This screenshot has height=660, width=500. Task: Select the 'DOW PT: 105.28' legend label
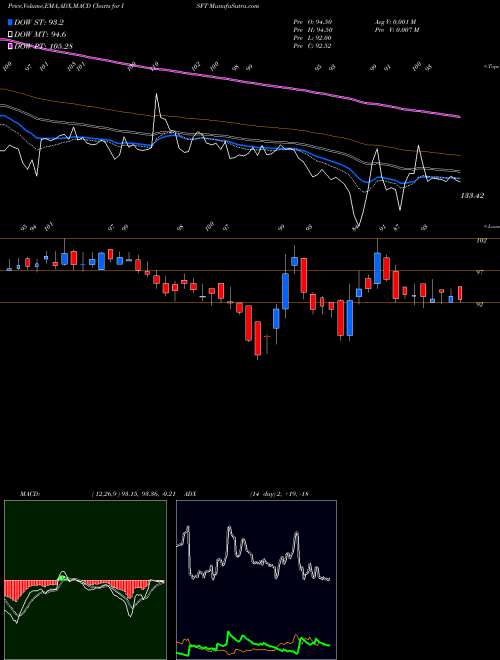pos(43,46)
